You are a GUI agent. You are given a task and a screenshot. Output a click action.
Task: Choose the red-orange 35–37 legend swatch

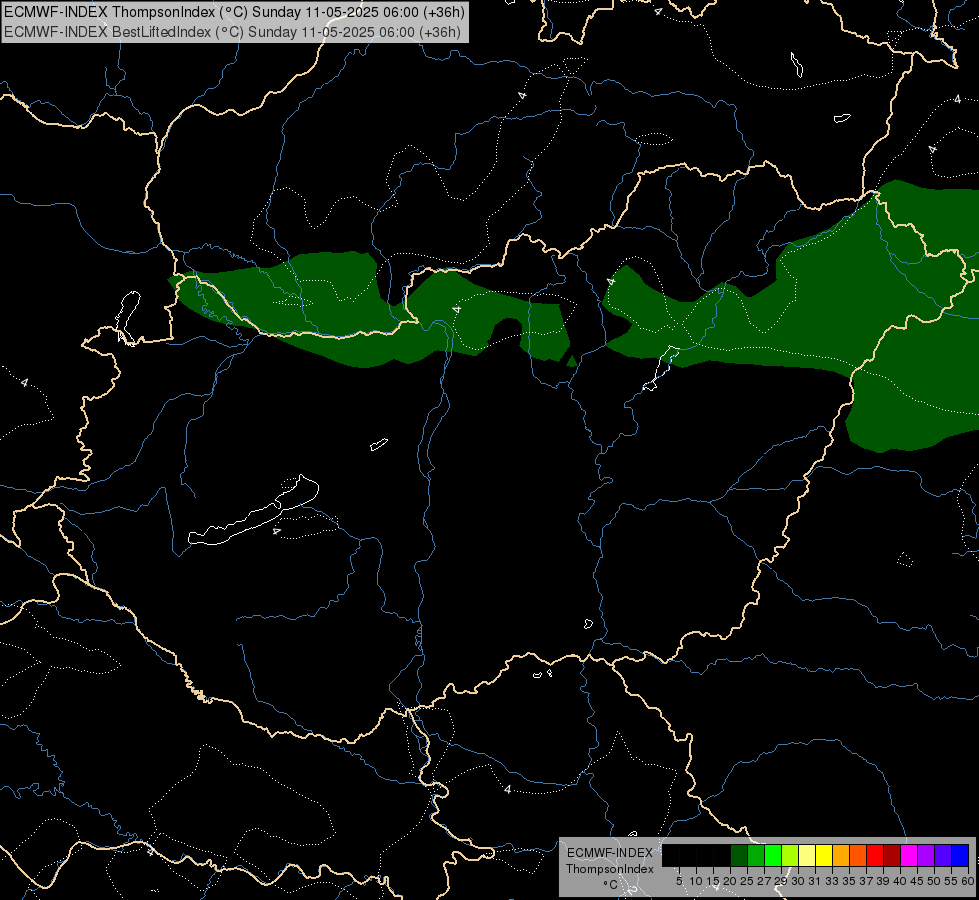point(858,855)
